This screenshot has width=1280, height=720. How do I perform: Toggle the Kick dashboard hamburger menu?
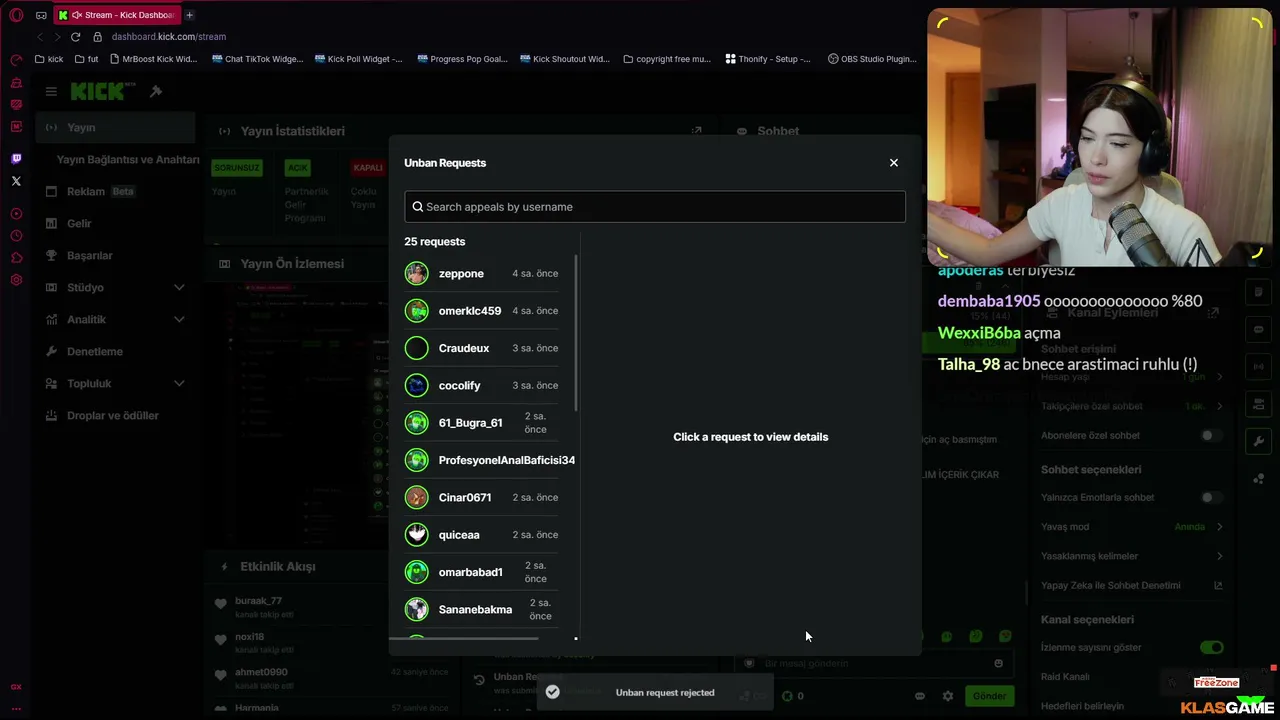(51, 91)
